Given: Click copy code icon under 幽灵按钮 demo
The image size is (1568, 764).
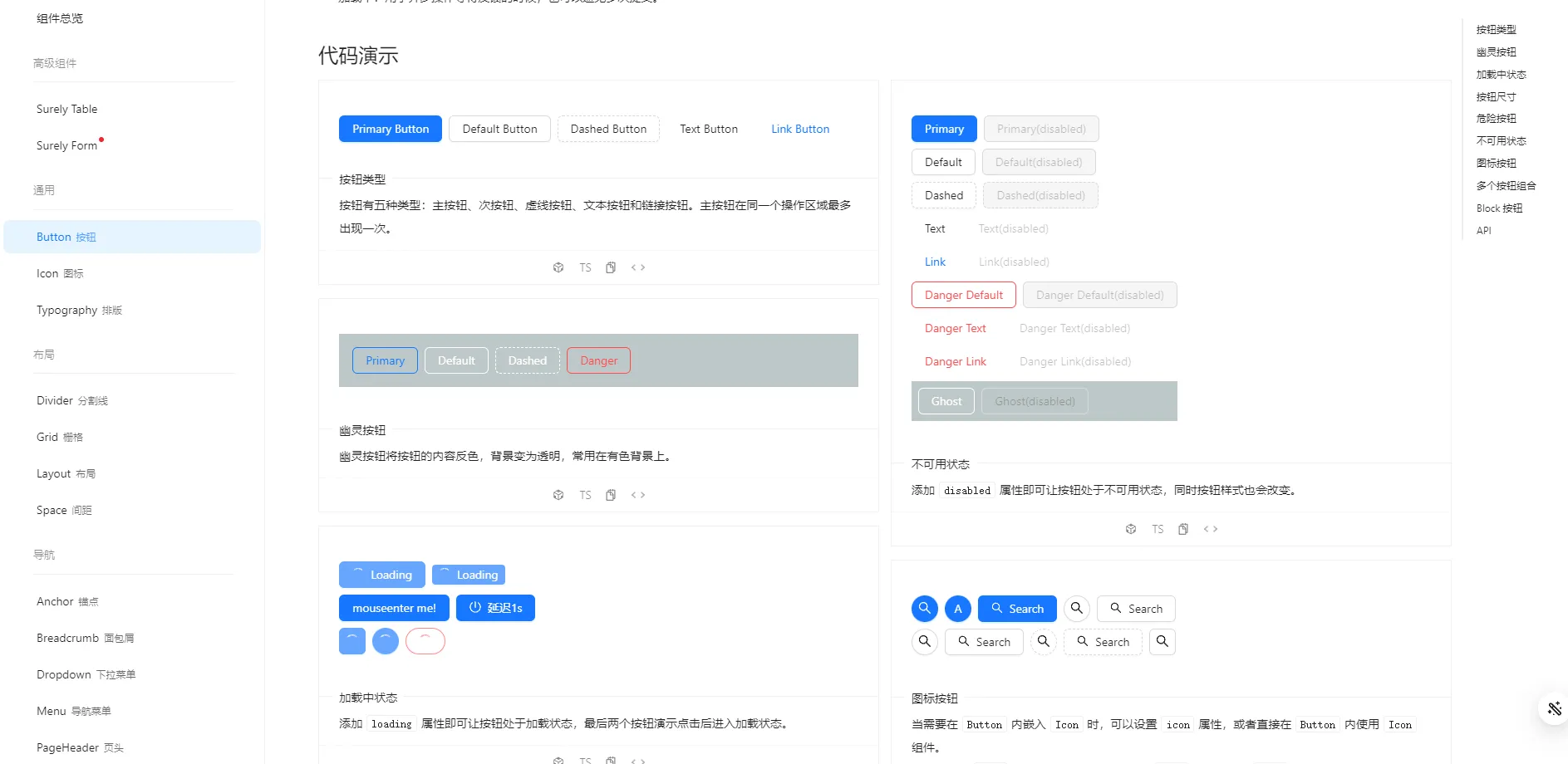Looking at the screenshot, I should coord(611,495).
